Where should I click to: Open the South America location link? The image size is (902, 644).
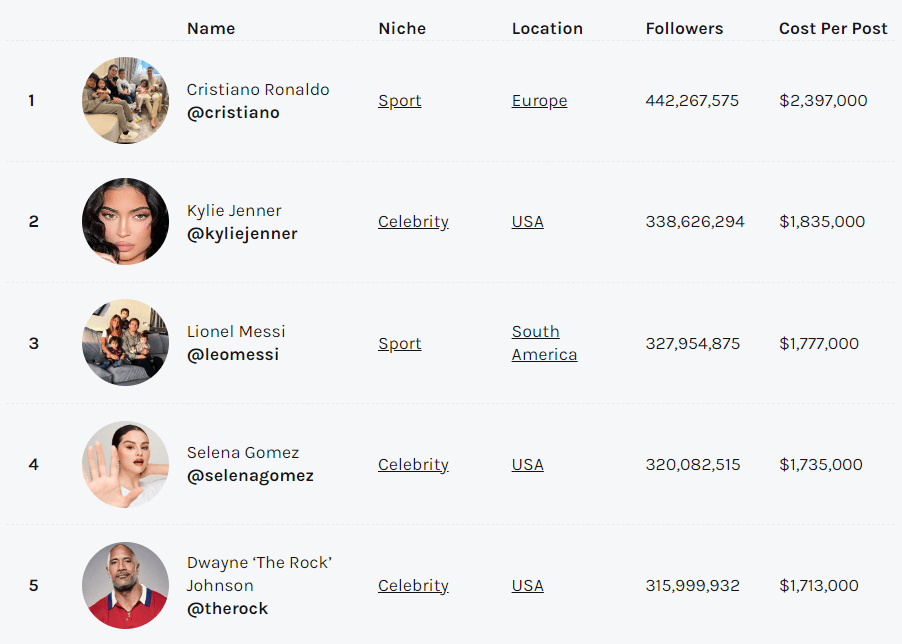click(544, 343)
